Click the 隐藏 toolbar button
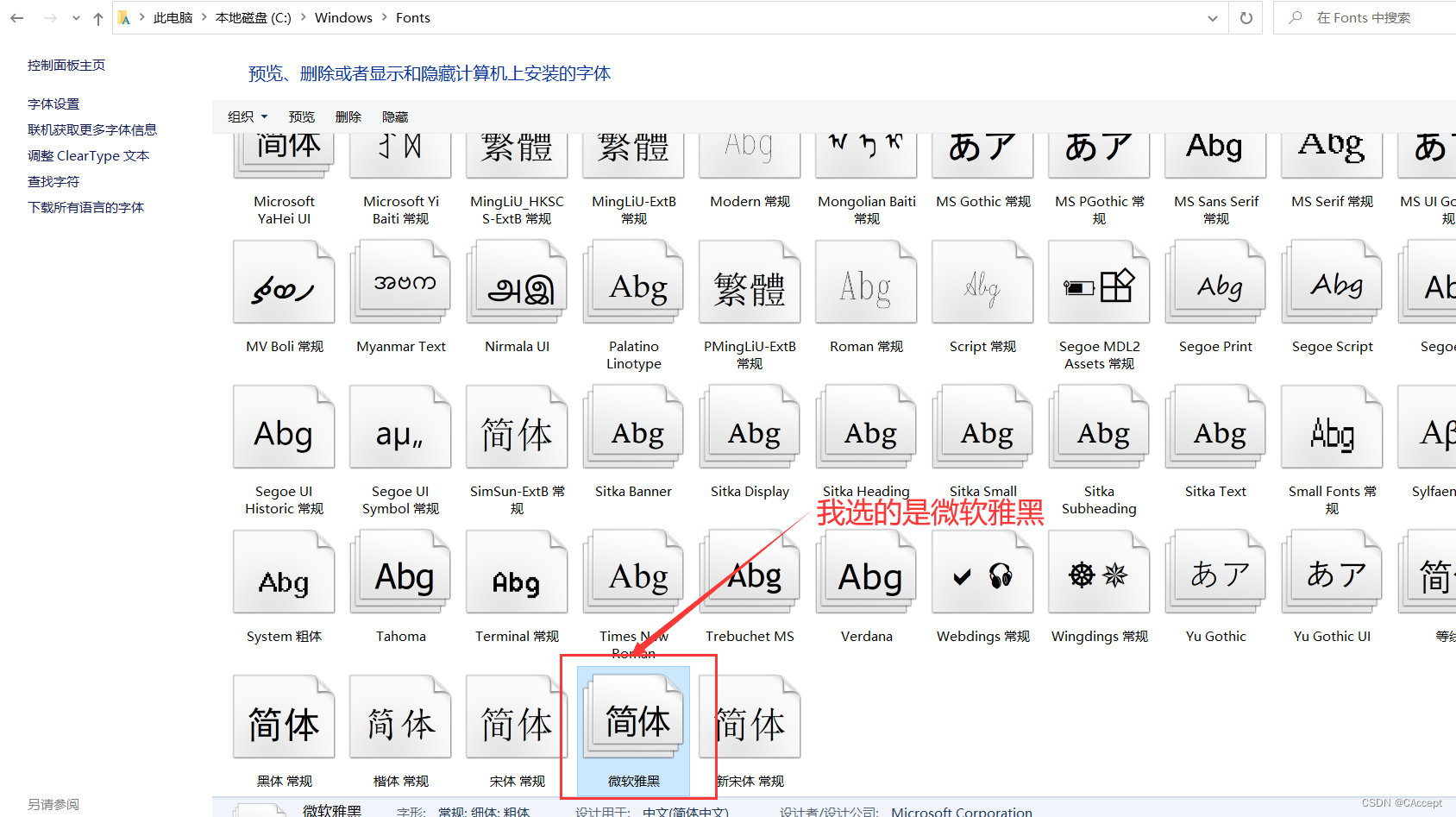The image size is (1456, 817). [x=395, y=116]
